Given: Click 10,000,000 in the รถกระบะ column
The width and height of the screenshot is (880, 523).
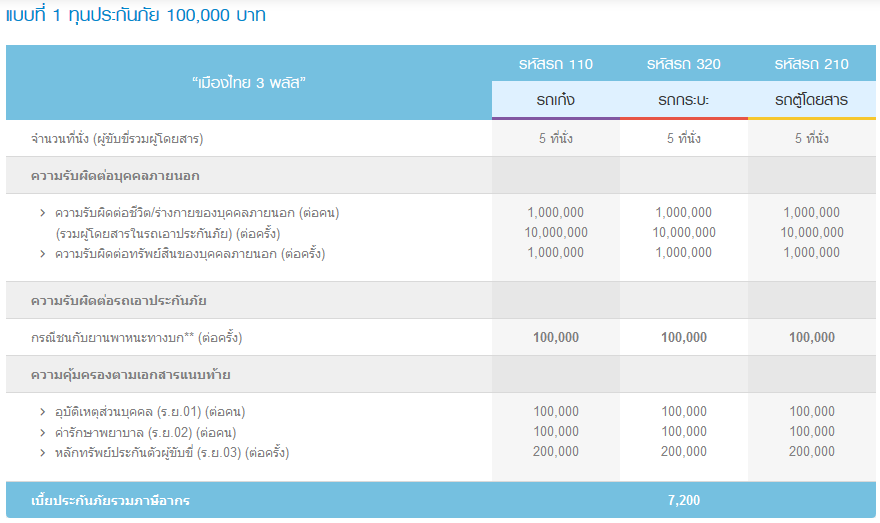Looking at the screenshot, I should [684, 232].
